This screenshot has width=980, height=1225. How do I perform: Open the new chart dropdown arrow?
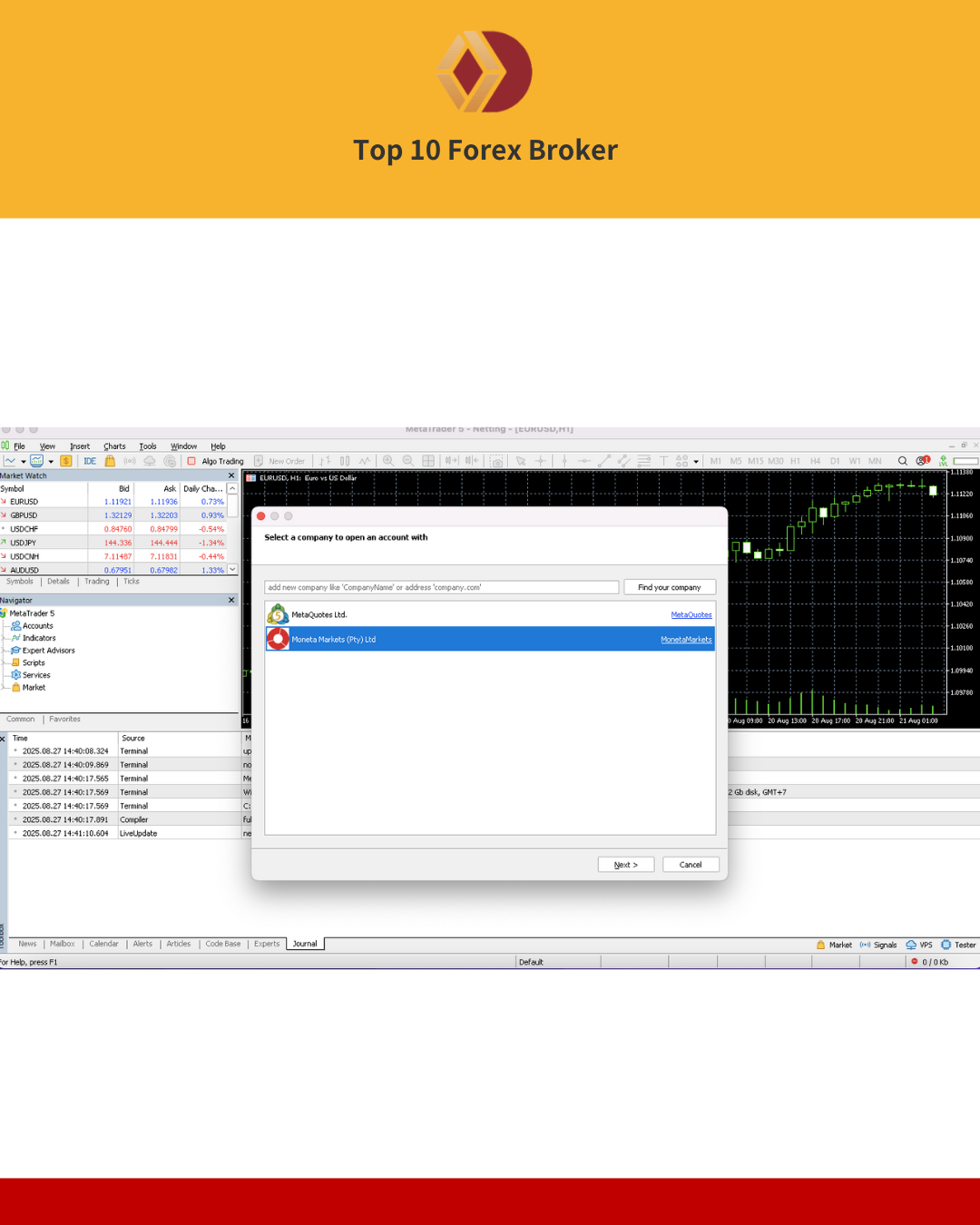[24, 462]
